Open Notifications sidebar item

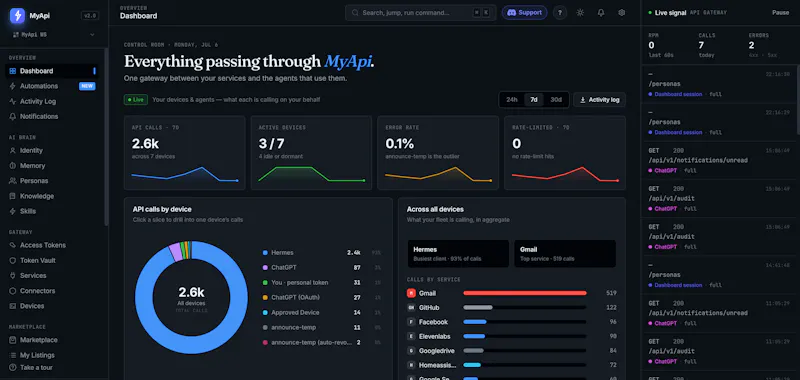[x=51, y=116]
